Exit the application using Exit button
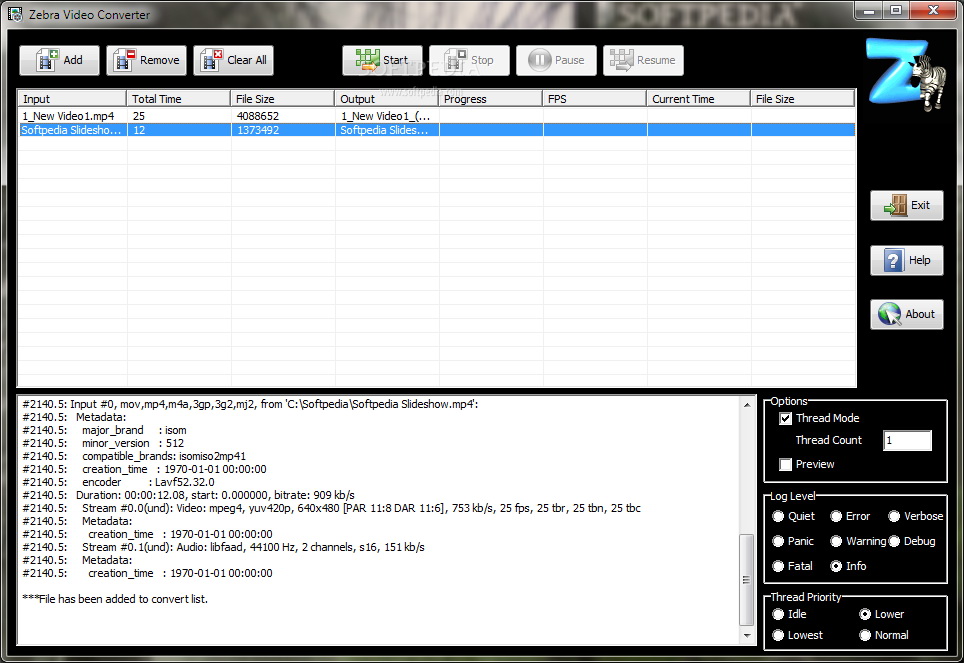The width and height of the screenshot is (964, 663). tap(907, 205)
